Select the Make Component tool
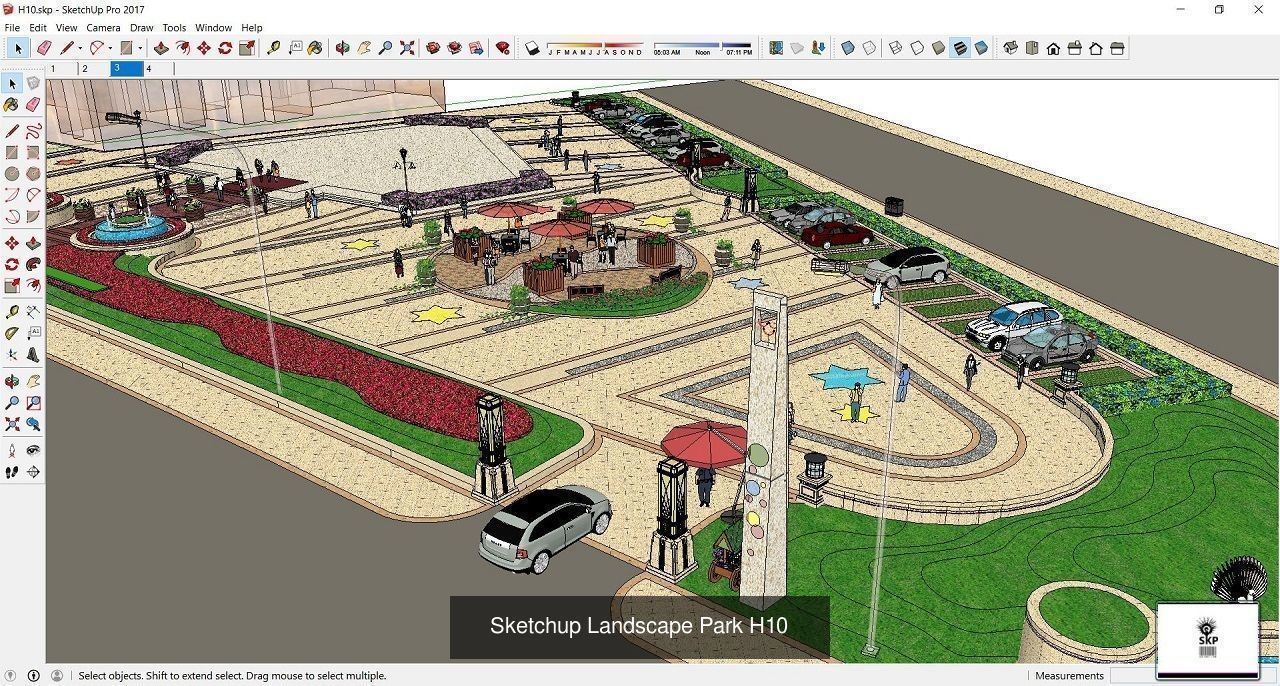Viewport: 1280px width, 686px height. click(x=33, y=83)
